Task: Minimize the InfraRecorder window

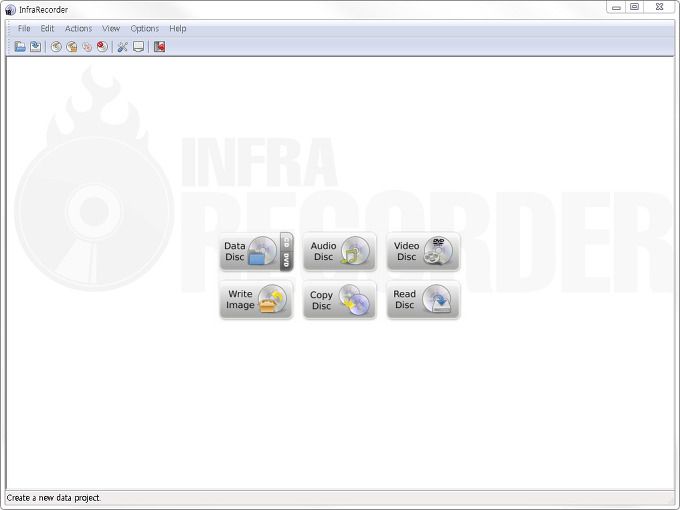Action: [616, 7]
